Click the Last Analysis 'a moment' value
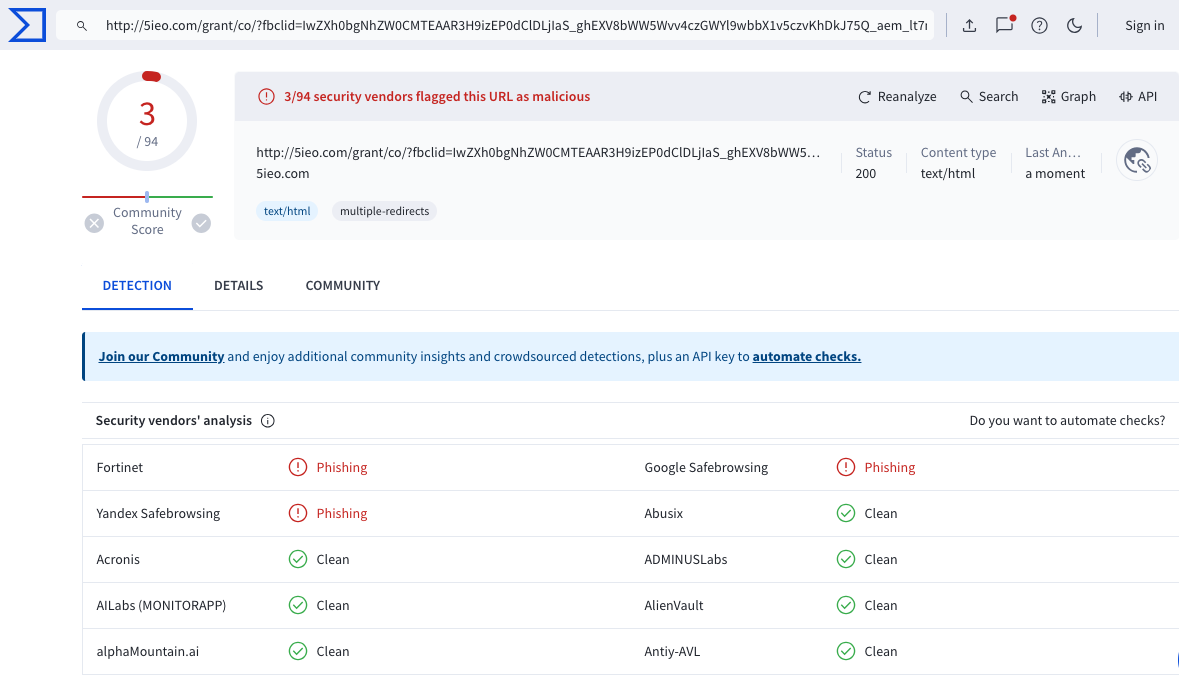This screenshot has height=675, width=1179. click(x=1055, y=174)
